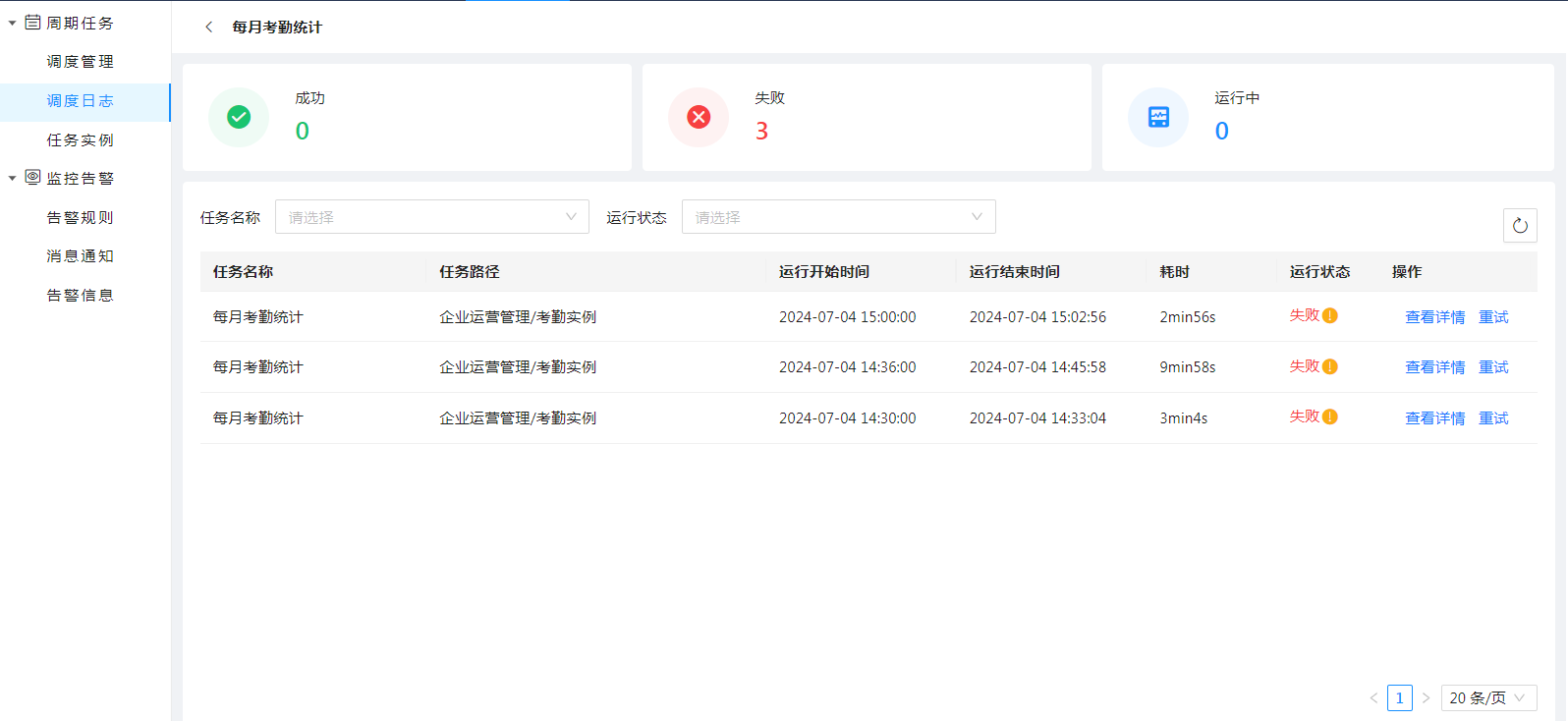Collapse the 周期任务 tree section

pyautogui.click(x=12, y=23)
